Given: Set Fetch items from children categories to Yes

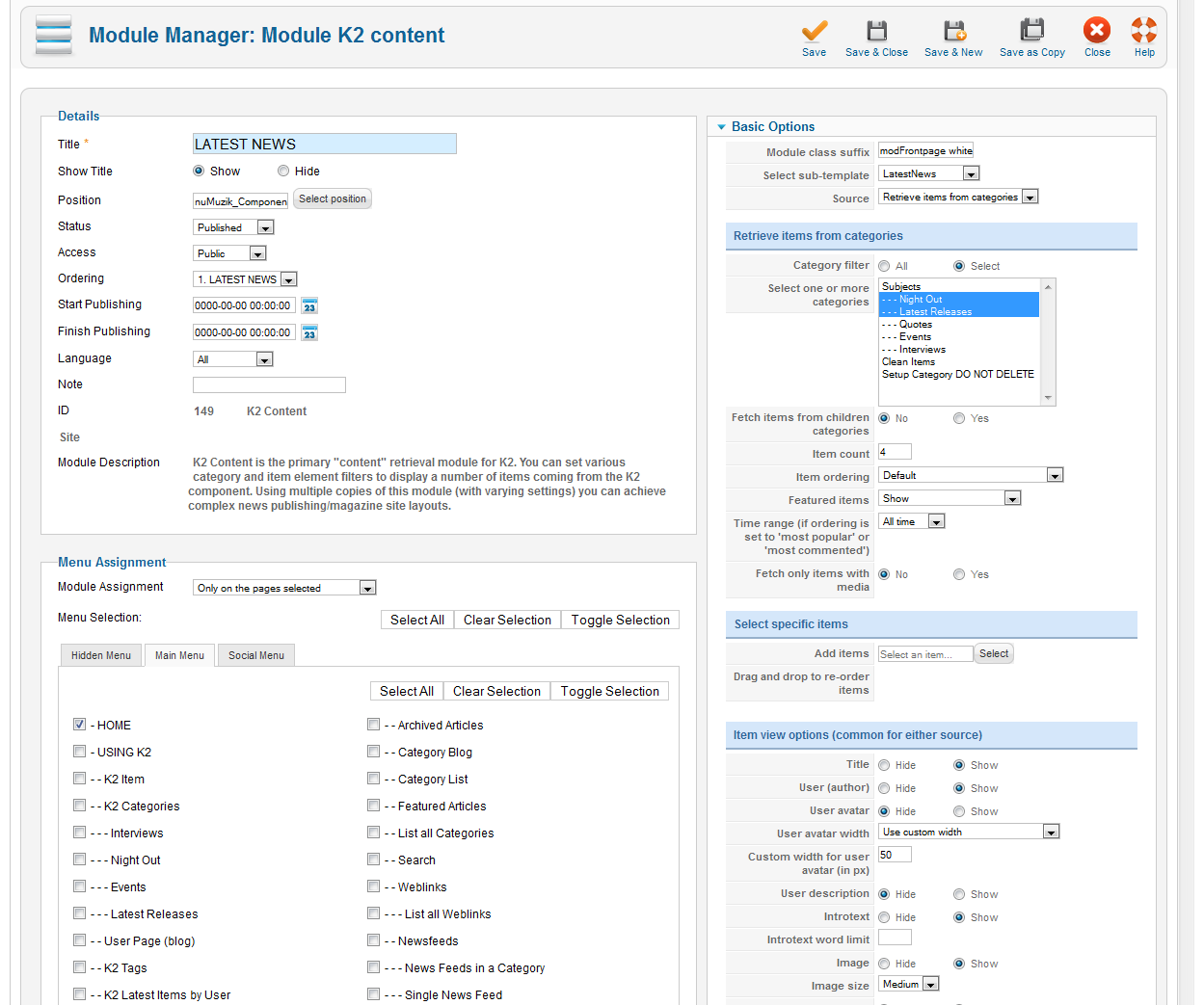Looking at the screenshot, I should pos(959,418).
